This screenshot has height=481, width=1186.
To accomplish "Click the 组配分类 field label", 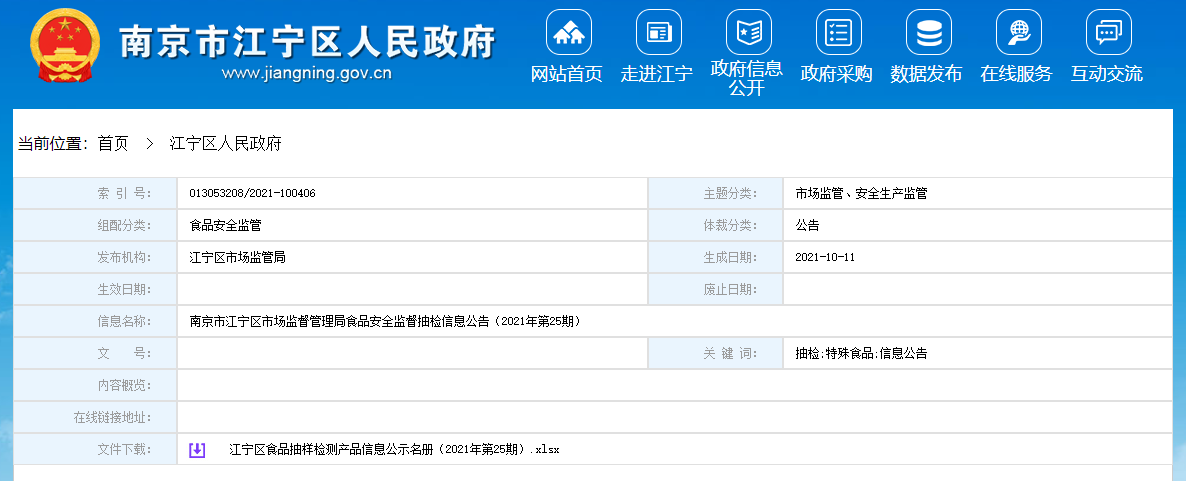I will pos(124,225).
